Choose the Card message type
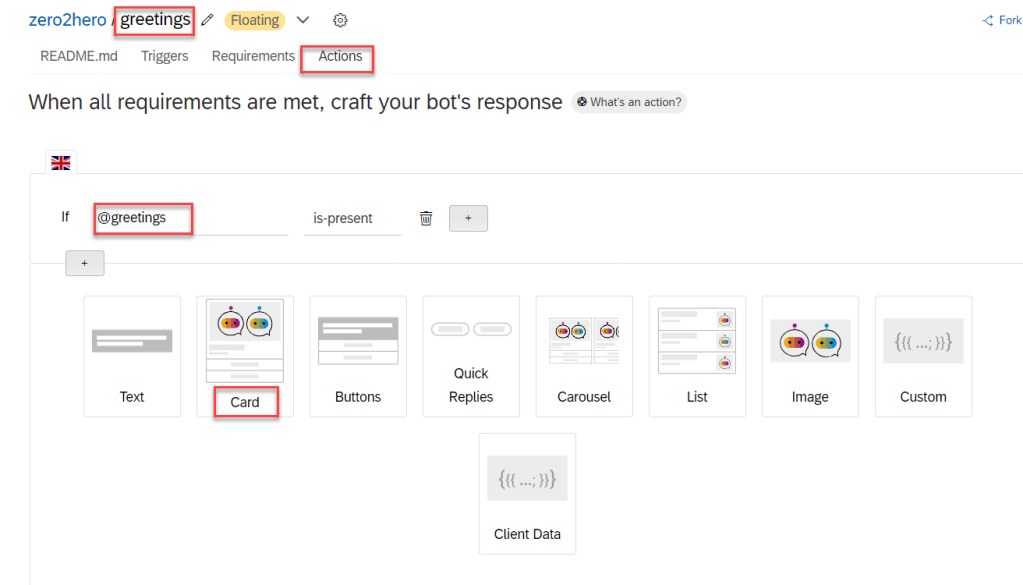Image resolution: width=1023 pixels, height=585 pixels. [245, 355]
